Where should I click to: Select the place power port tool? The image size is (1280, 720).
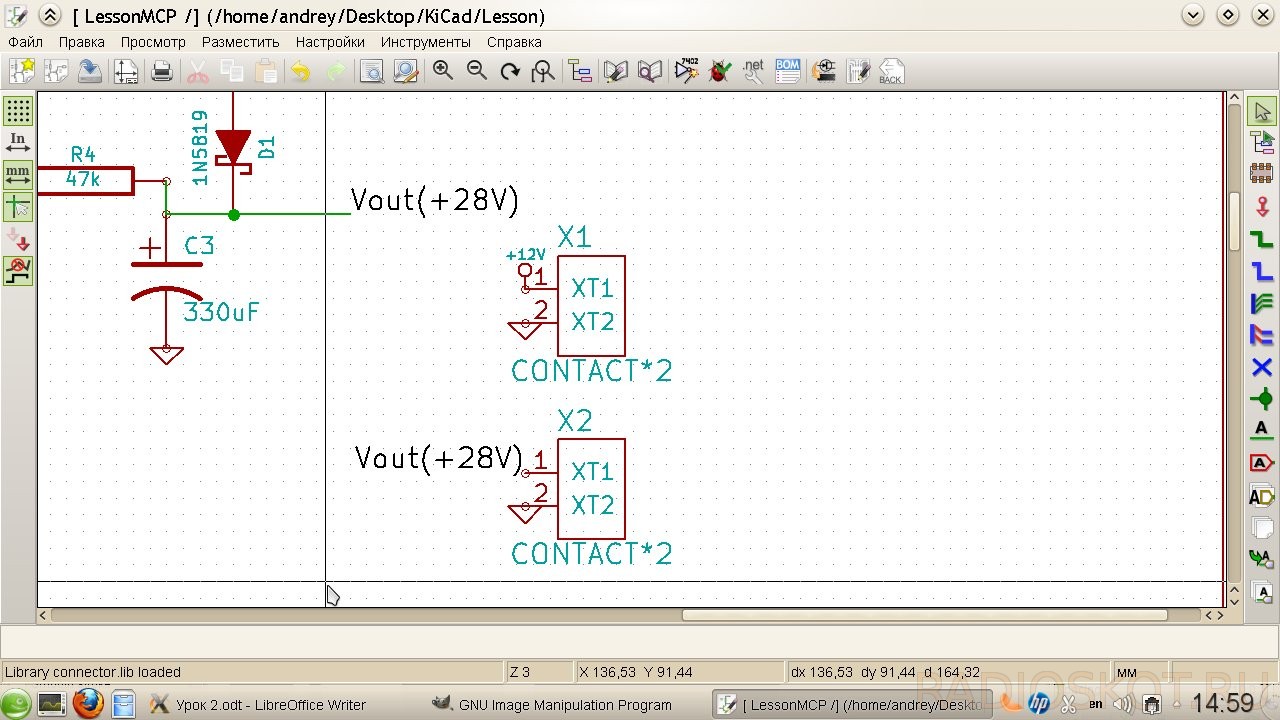(1262, 207)
